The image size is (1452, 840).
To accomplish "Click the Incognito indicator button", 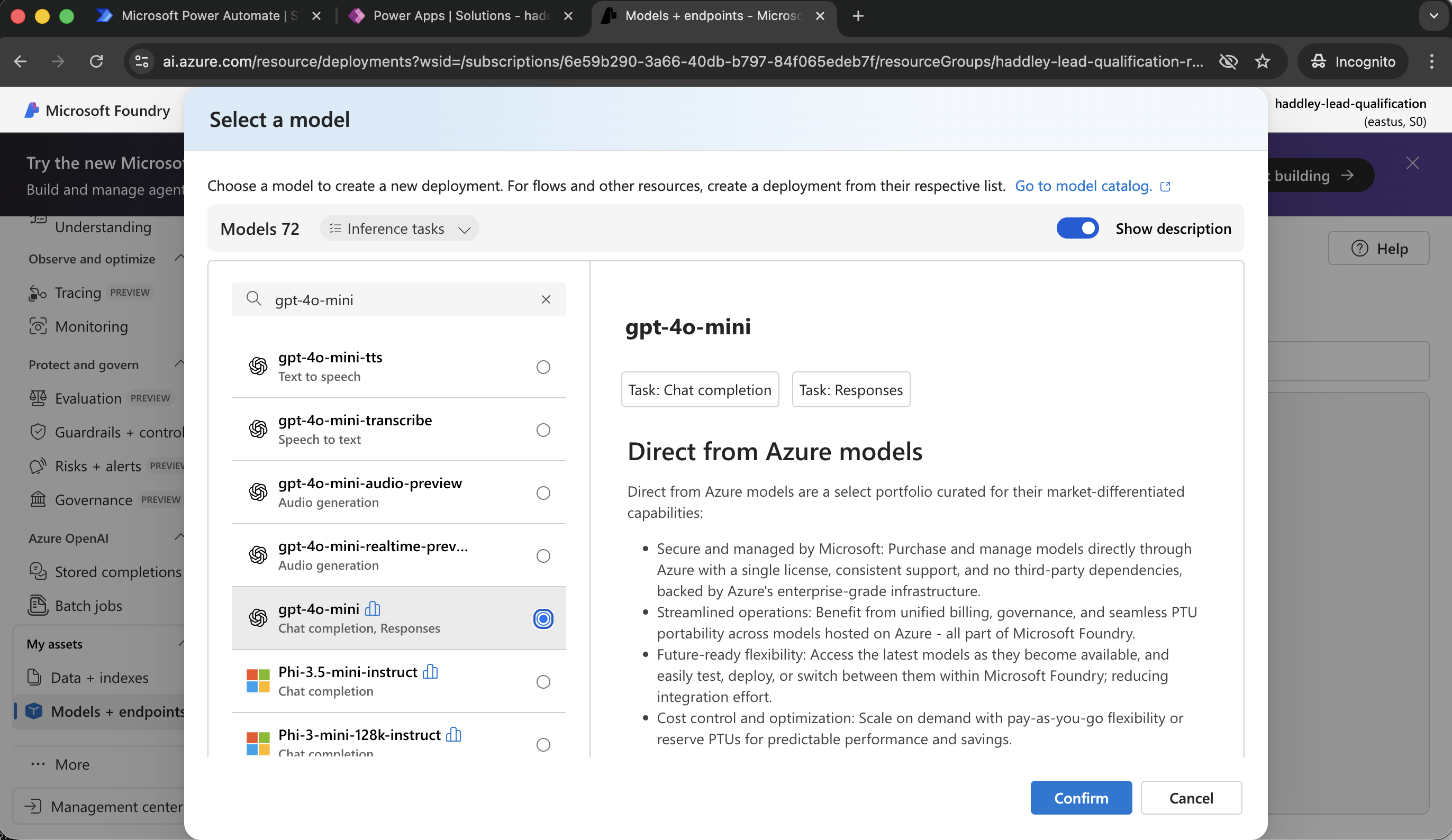I will pyautogui.click(x=1352, y=61).
